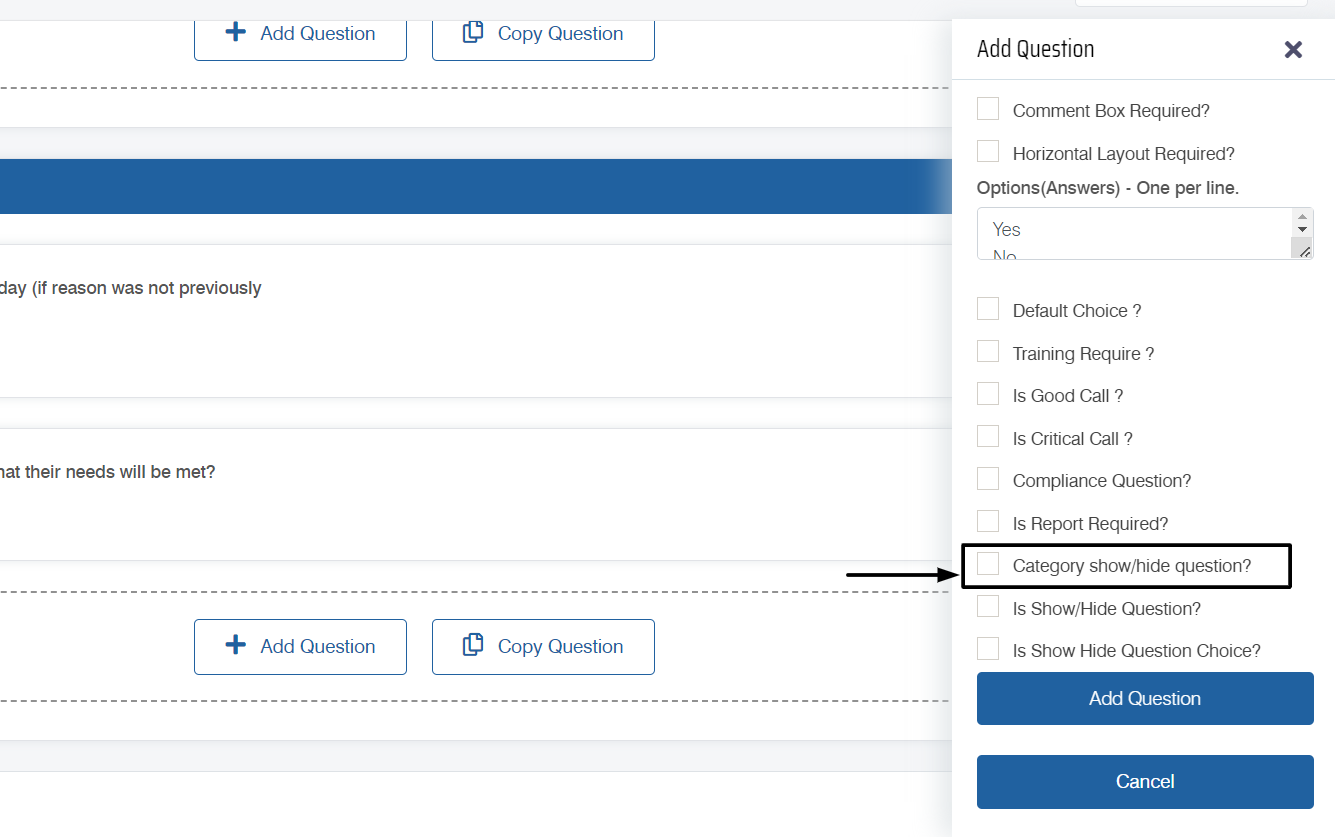Image resolution: width=1335 pixels, height=837 pixels.
Task: Check Category show/hide question box
Action: (988, 564)
